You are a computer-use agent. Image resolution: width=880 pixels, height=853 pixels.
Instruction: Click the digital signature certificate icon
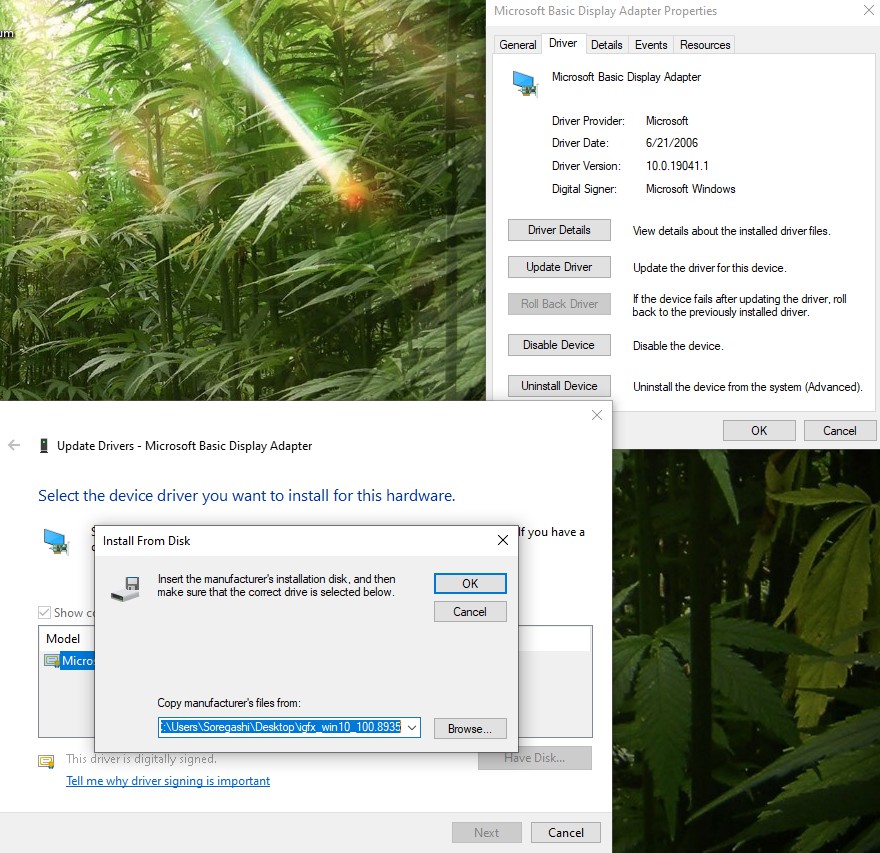pyautogui.click(x=46, y=761)
